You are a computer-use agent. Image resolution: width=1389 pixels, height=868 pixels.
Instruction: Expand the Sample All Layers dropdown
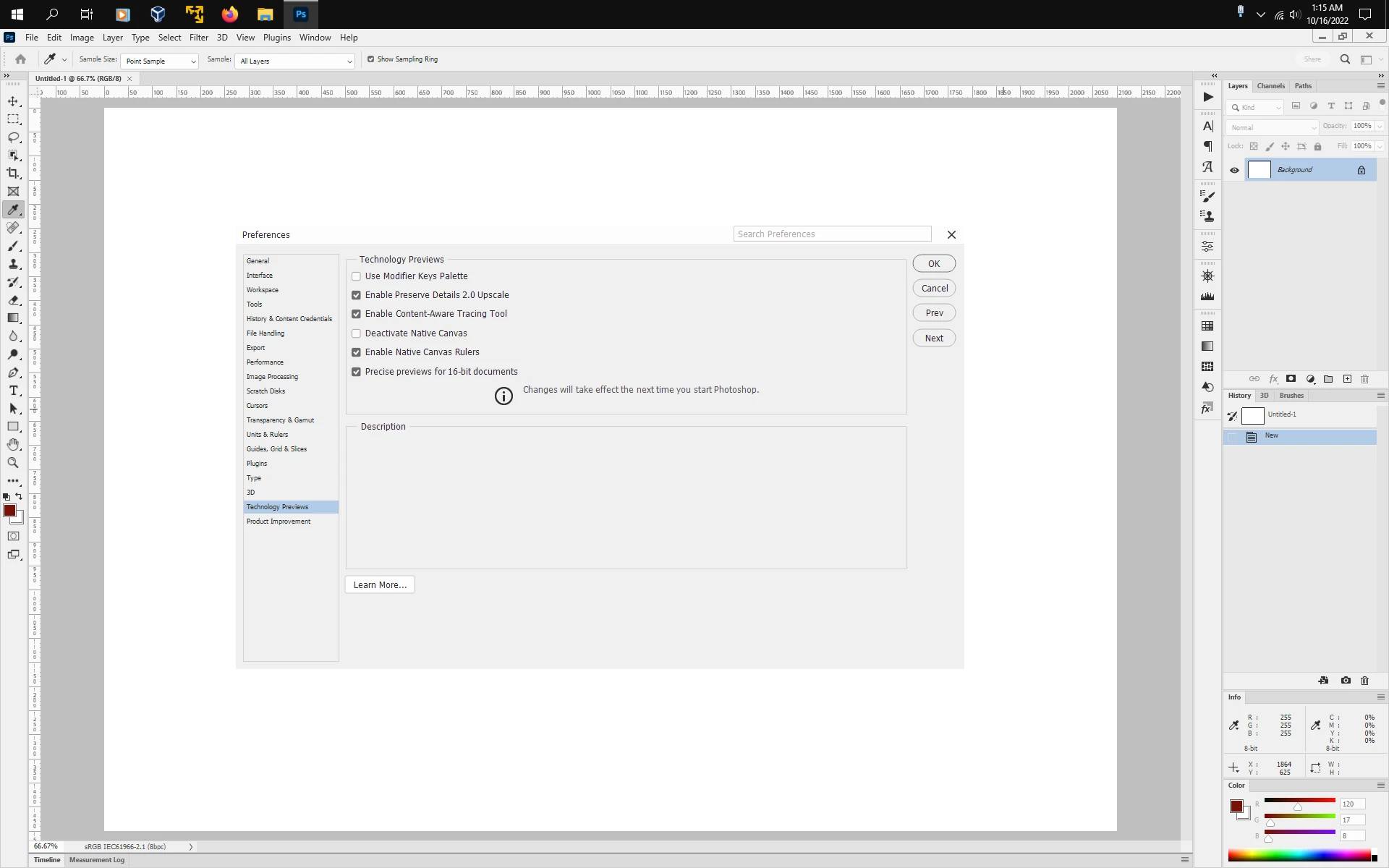[x=295, y=61]
